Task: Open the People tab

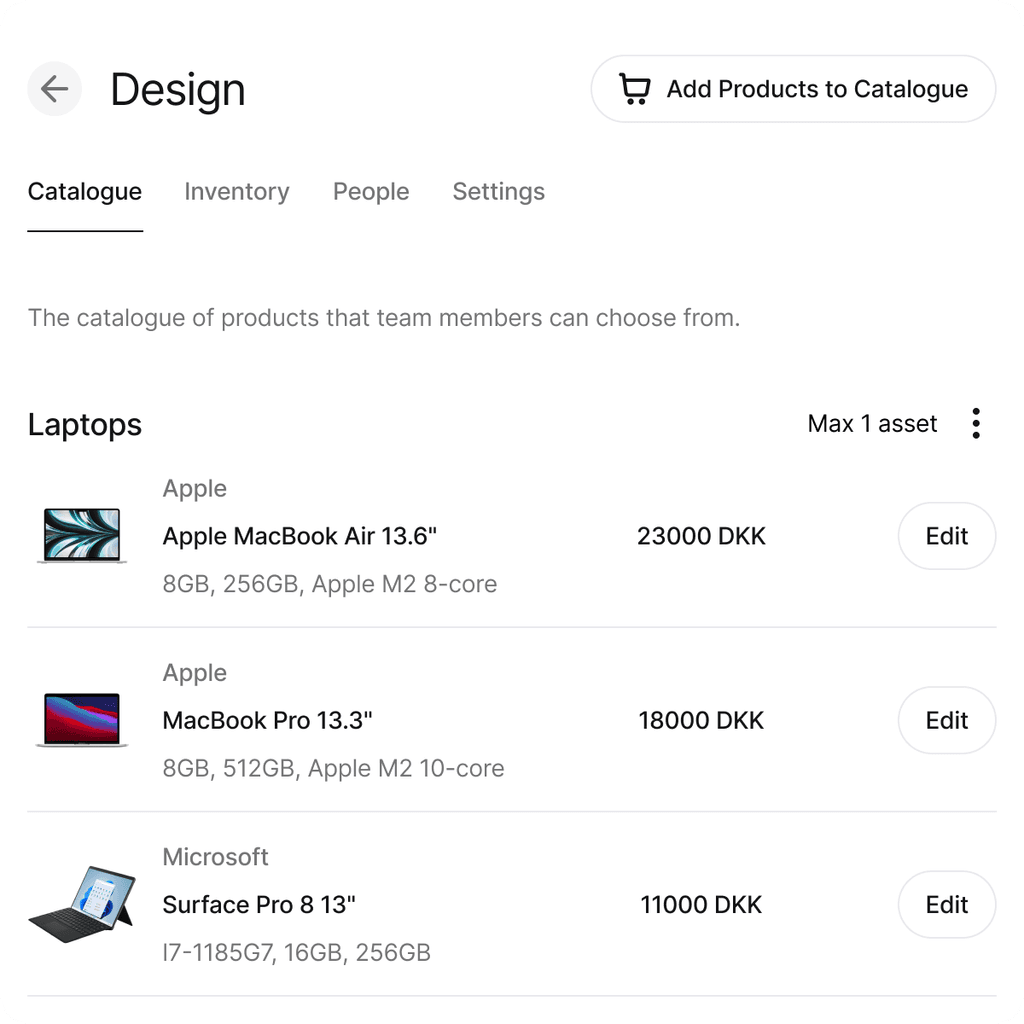Action: click(371, 192)
